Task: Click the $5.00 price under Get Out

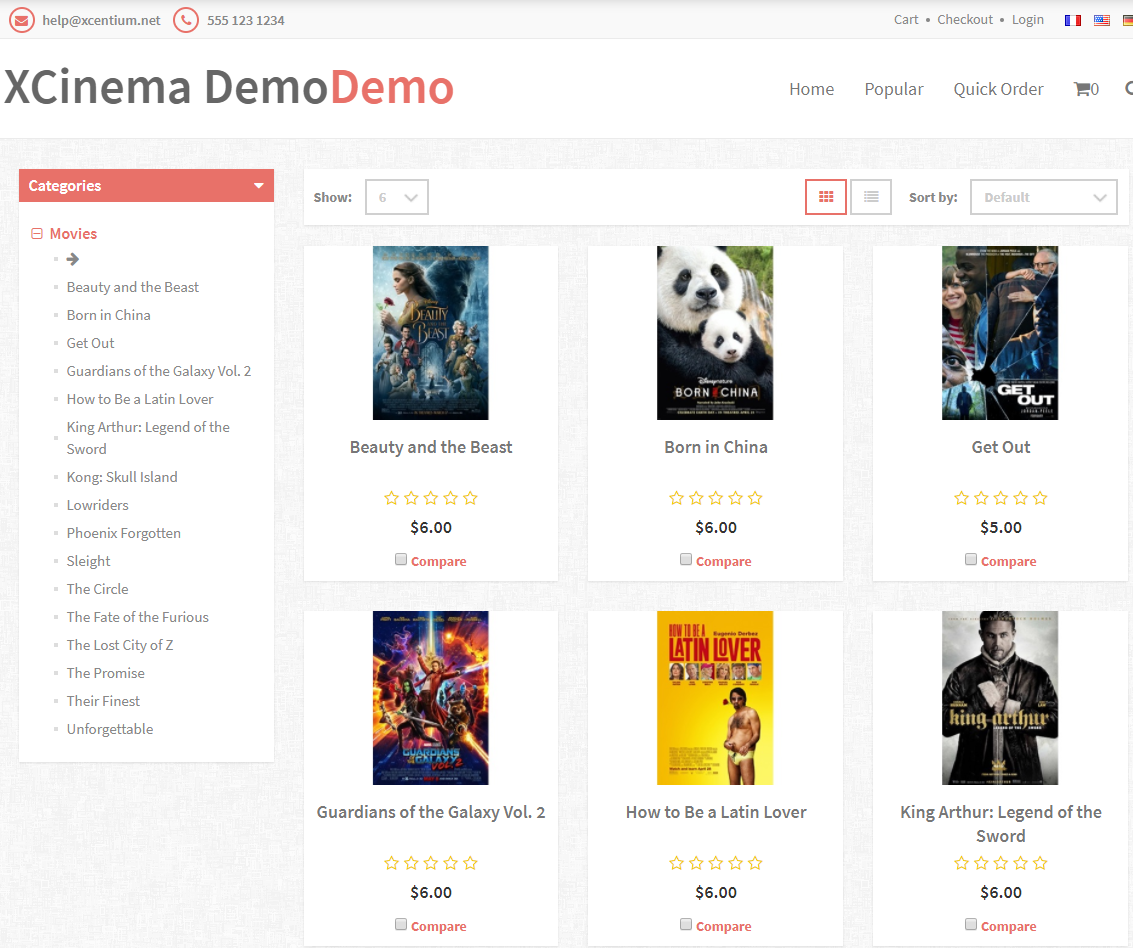Action: coord(1001,527)
